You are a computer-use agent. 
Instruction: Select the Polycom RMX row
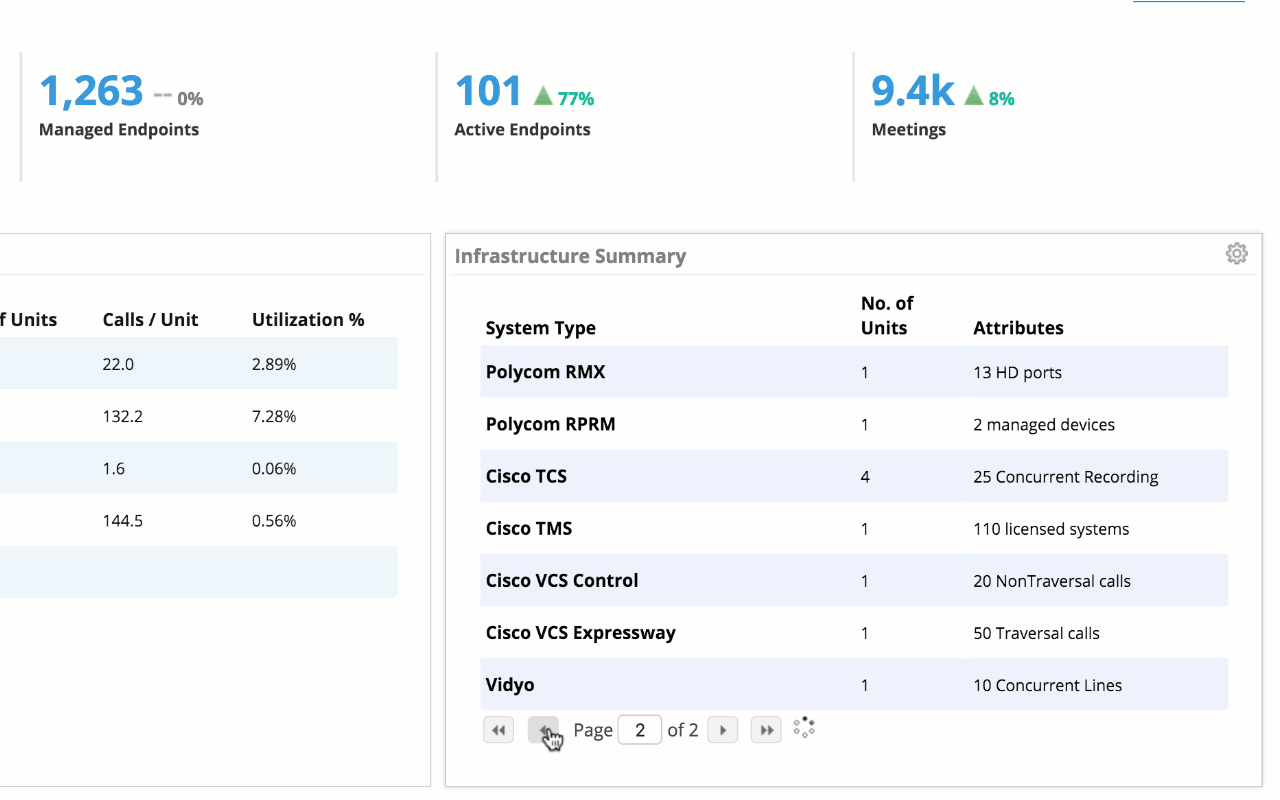click(854, 372)
